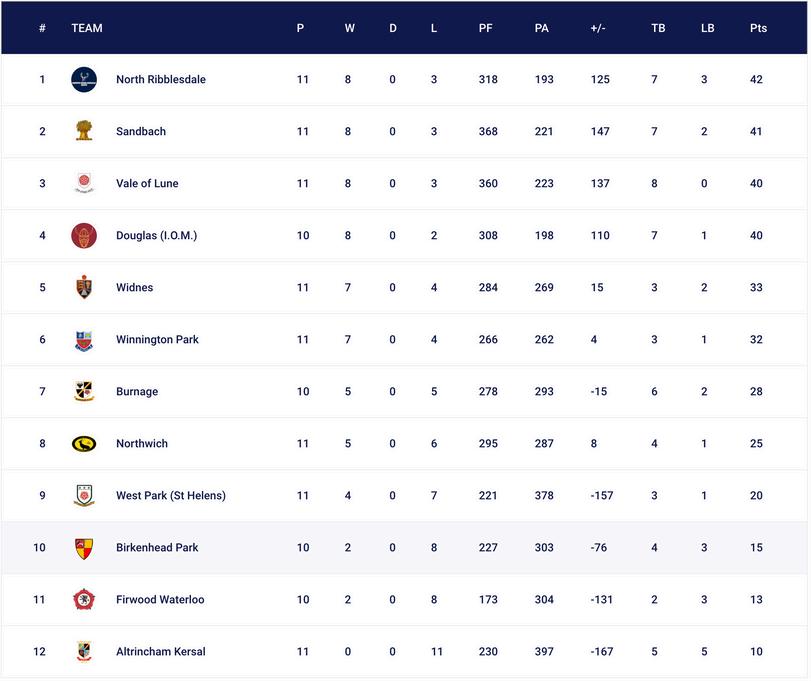The image size is (811, 681).
Task: Click the Firwood Waterloo club badge
Action: pos(84,600)
